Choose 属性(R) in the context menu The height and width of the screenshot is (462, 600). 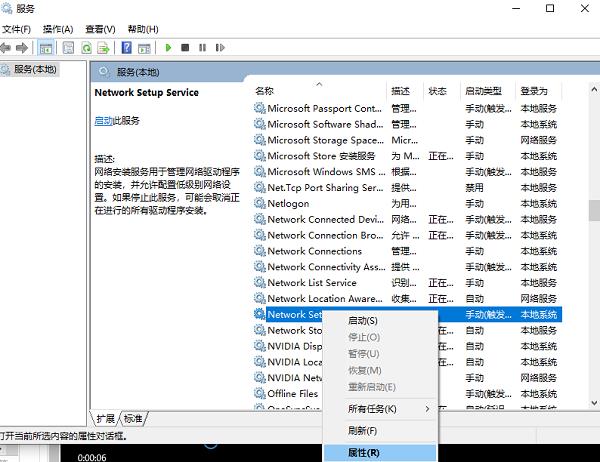tap(380, 453)
